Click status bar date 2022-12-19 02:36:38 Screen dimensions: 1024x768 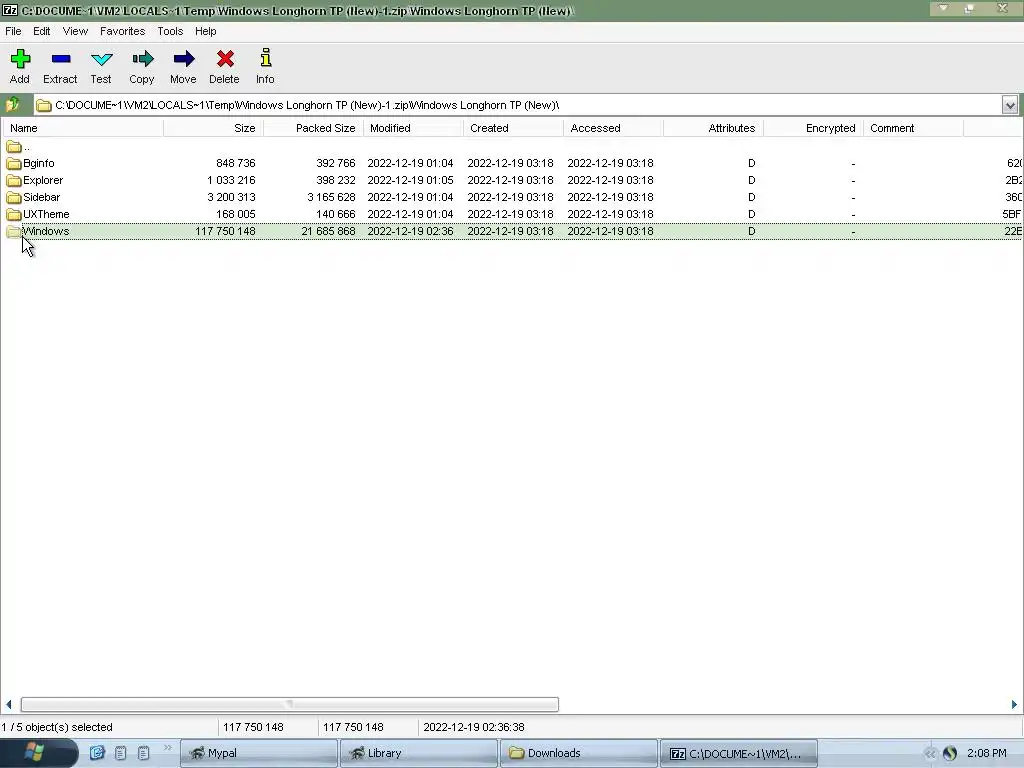pyautogui.click(x=474, y=727)
